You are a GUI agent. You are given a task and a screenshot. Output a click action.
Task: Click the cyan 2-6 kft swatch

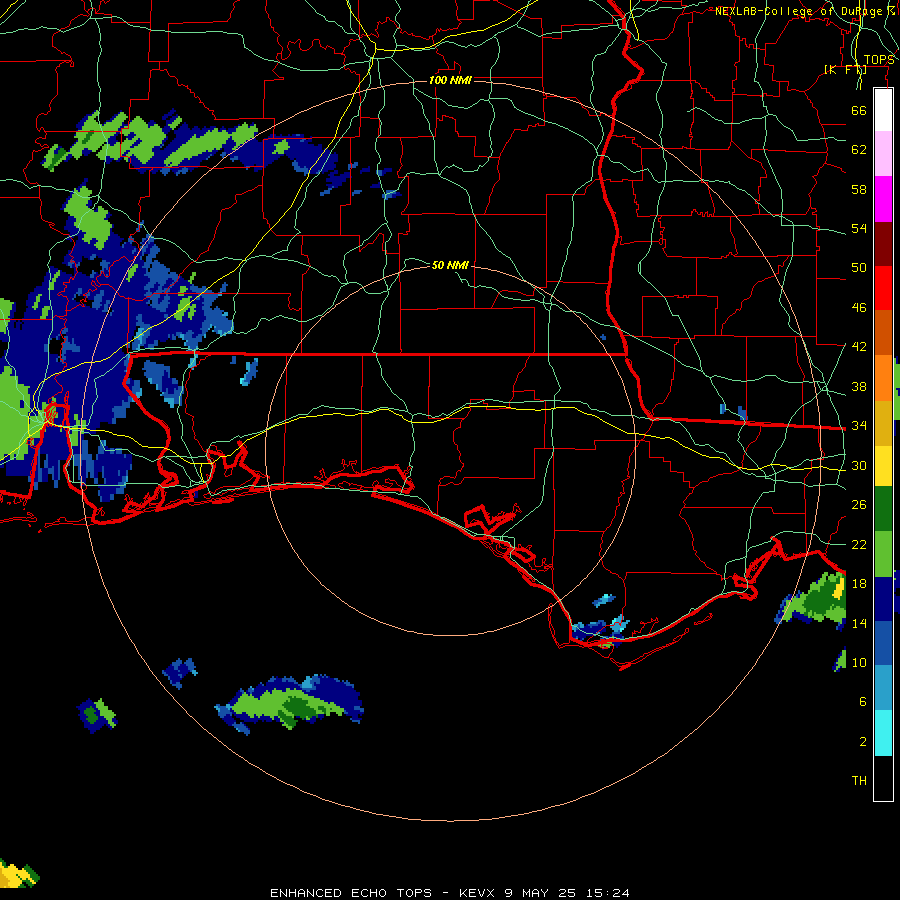click(x=883, y=733)
